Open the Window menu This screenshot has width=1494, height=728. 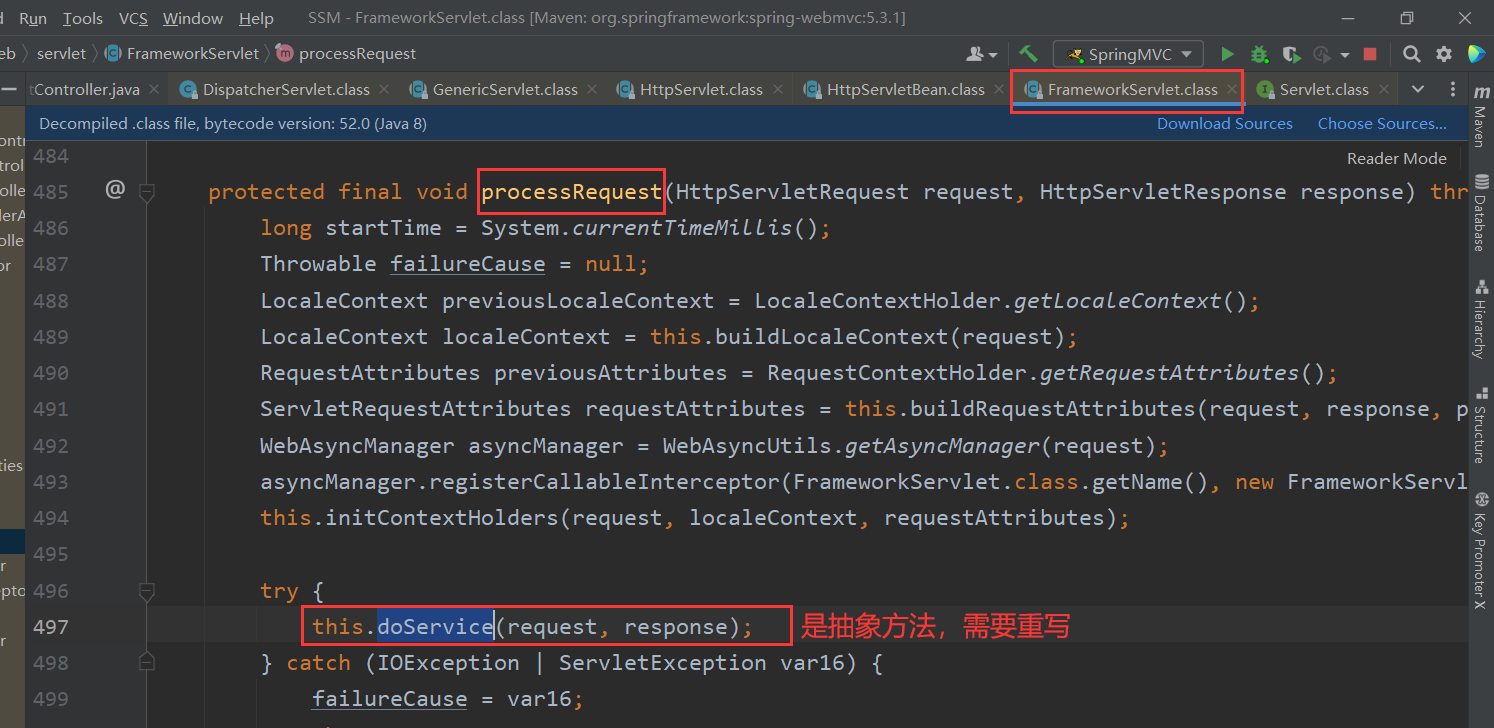pyautogui.click(x=193, y=18)
